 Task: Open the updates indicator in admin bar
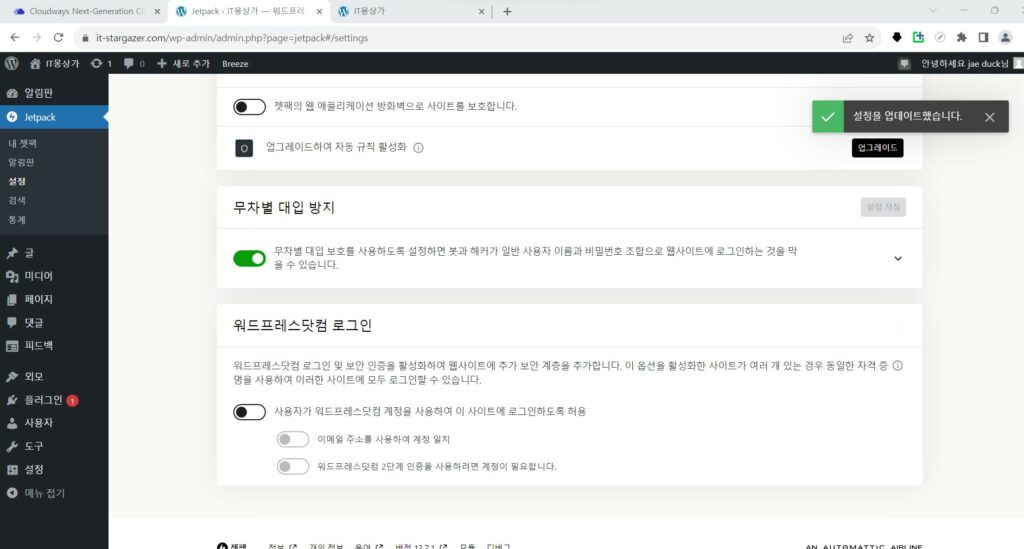pos(101,63)
